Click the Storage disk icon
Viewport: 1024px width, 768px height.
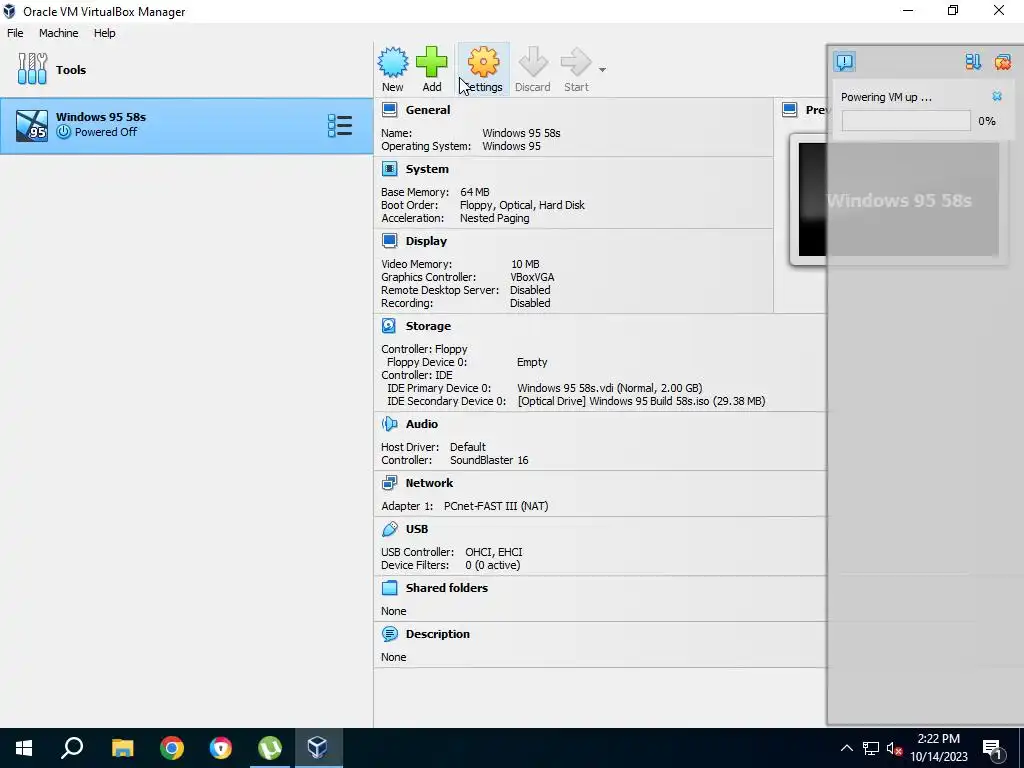pos(390,326)
